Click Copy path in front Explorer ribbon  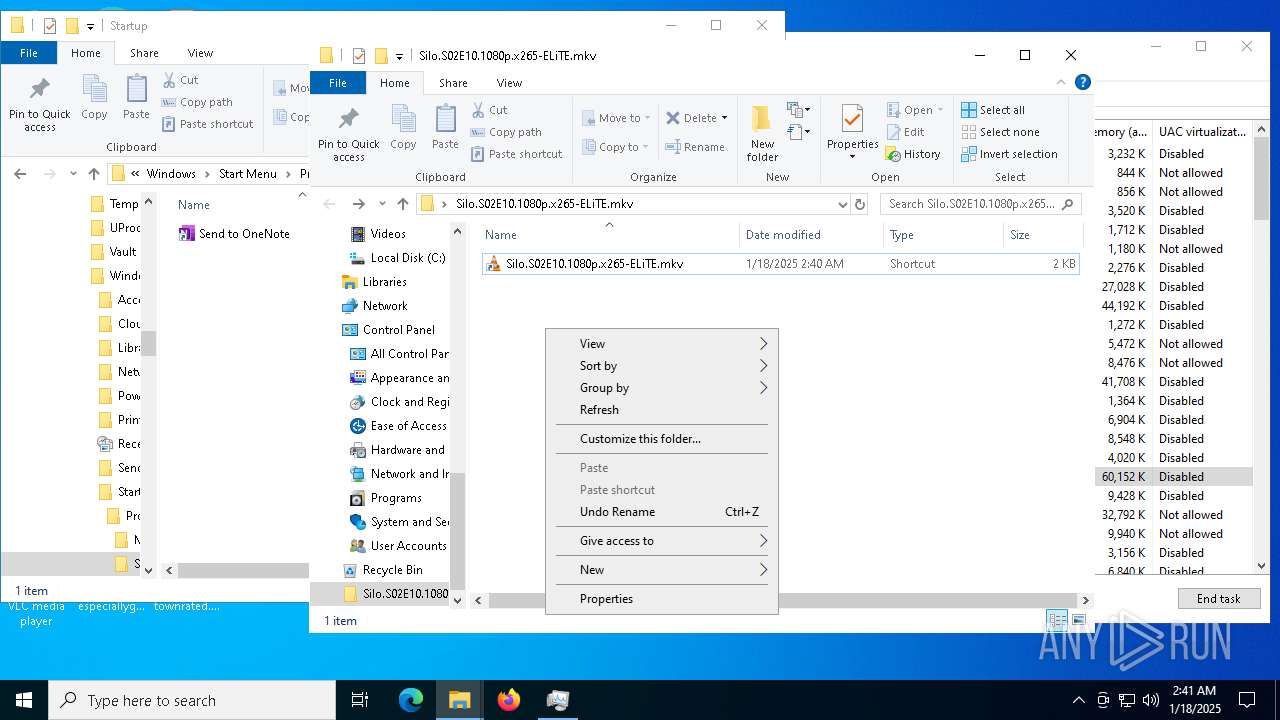click(506, 132)
